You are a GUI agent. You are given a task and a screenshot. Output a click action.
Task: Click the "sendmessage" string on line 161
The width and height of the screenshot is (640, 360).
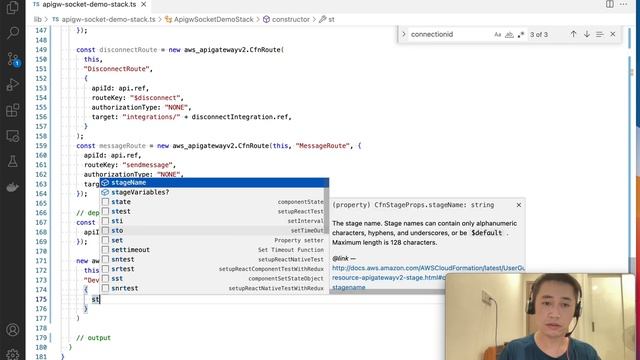147,165
